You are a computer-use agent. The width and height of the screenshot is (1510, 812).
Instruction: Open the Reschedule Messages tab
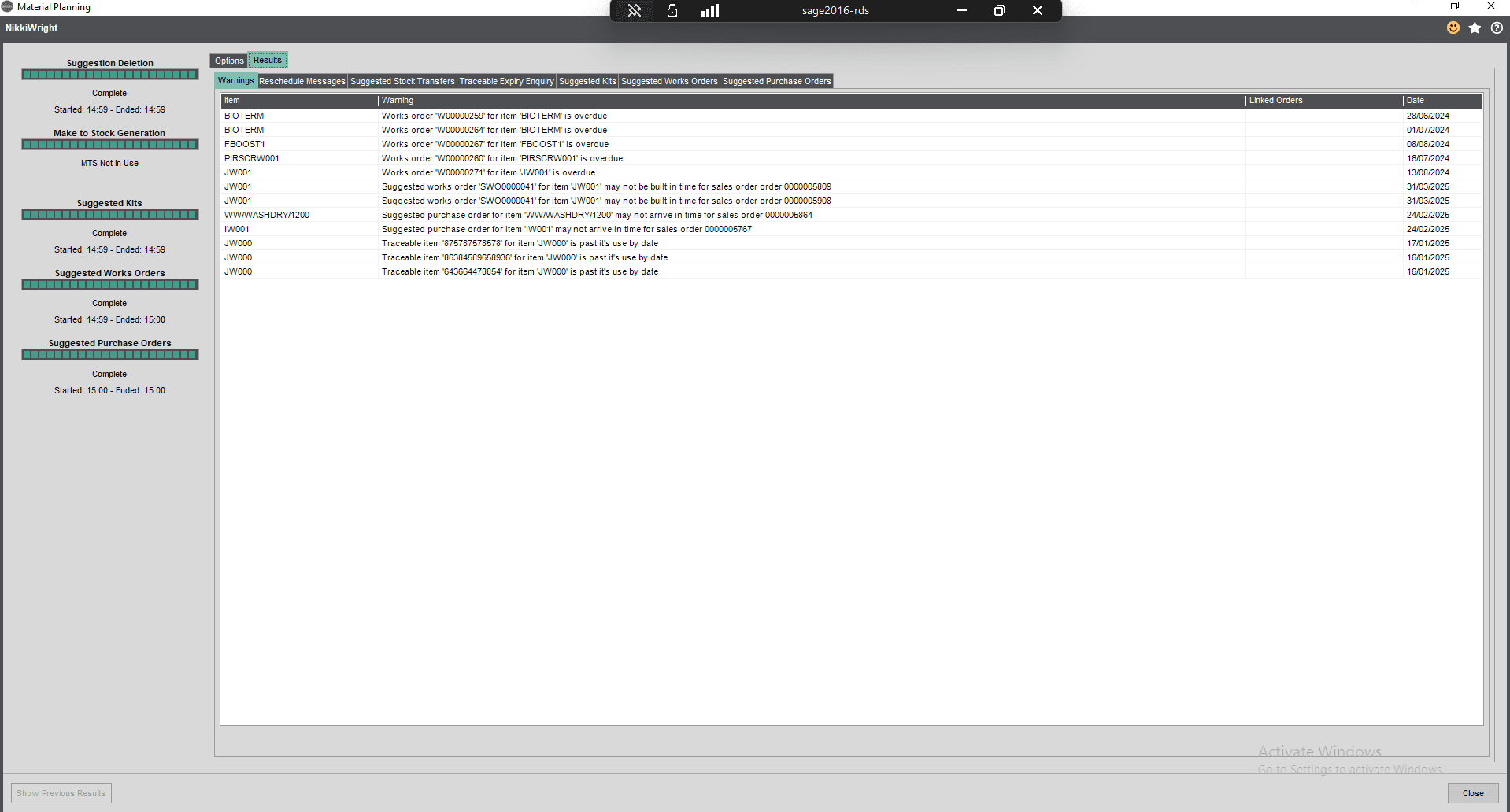click(x=302, y=81)
